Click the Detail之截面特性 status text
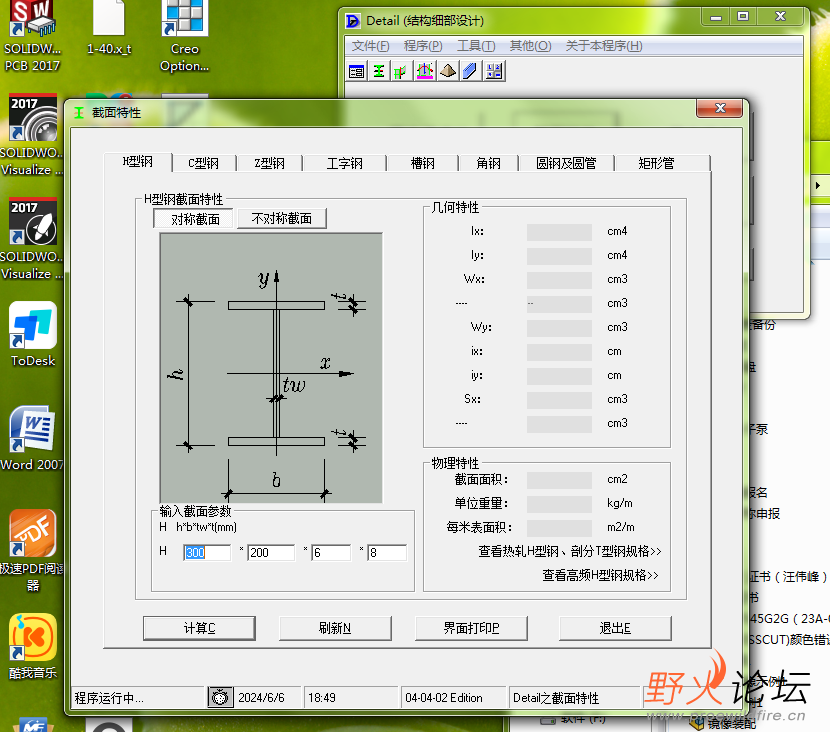This screenshot has height=732, width=830. click(556, 698)
